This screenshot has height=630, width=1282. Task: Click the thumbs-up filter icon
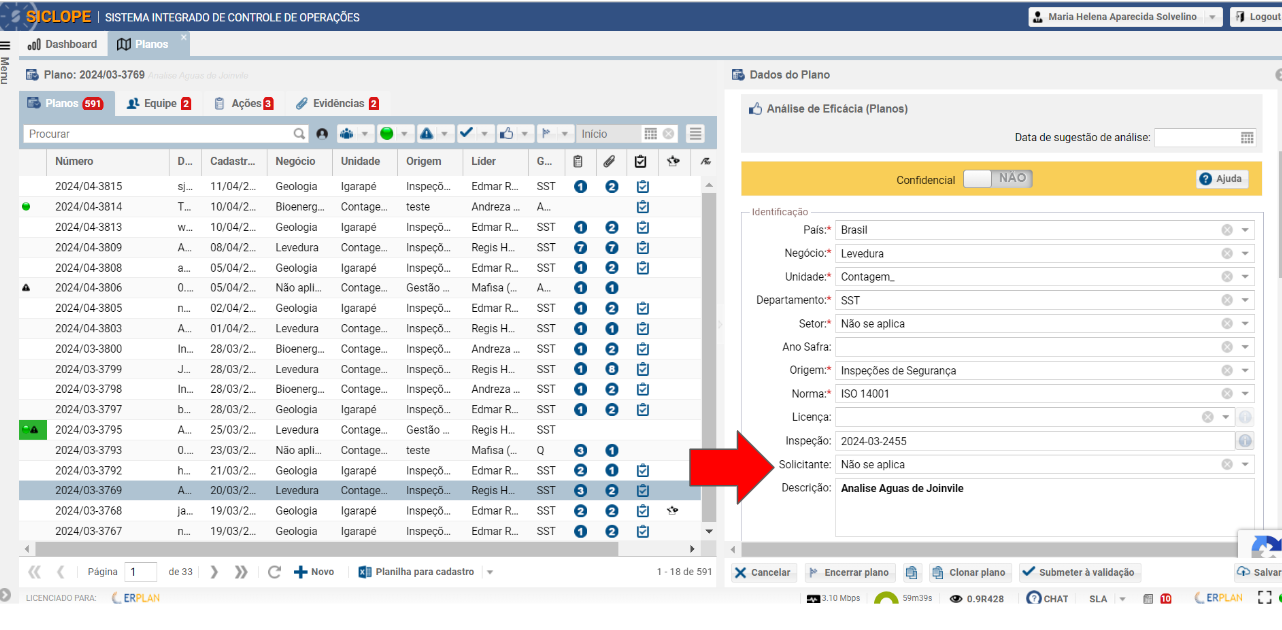pyautogui.click(x=506, y=133)
